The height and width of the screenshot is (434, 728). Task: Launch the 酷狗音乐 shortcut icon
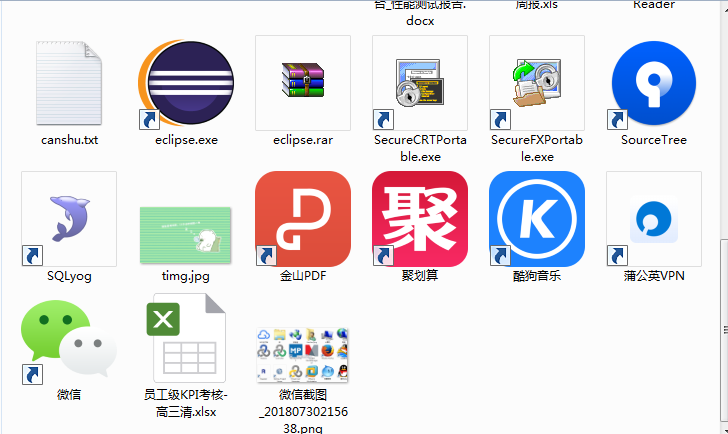tap(537, 219)
